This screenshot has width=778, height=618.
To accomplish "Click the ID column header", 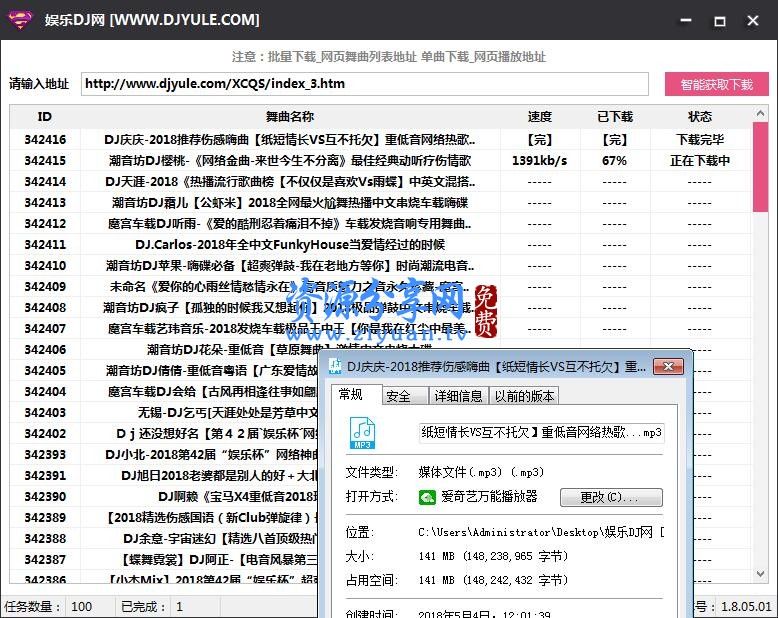I will click(45, 117).
